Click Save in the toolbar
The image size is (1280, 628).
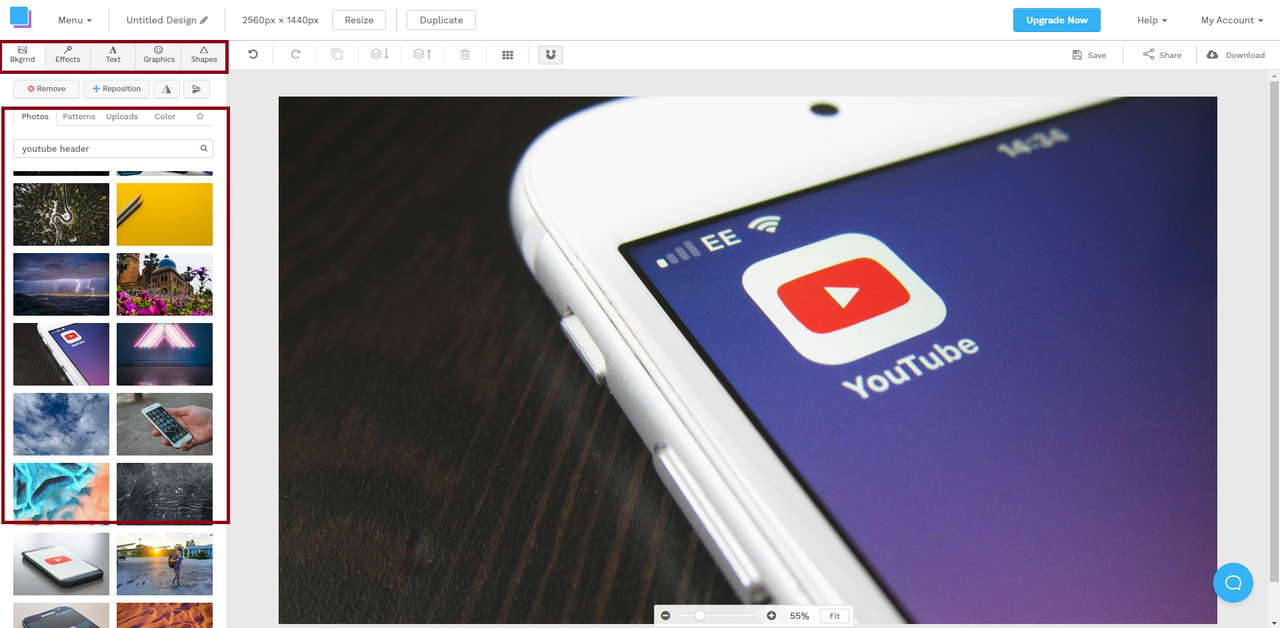pos(1089,55)
